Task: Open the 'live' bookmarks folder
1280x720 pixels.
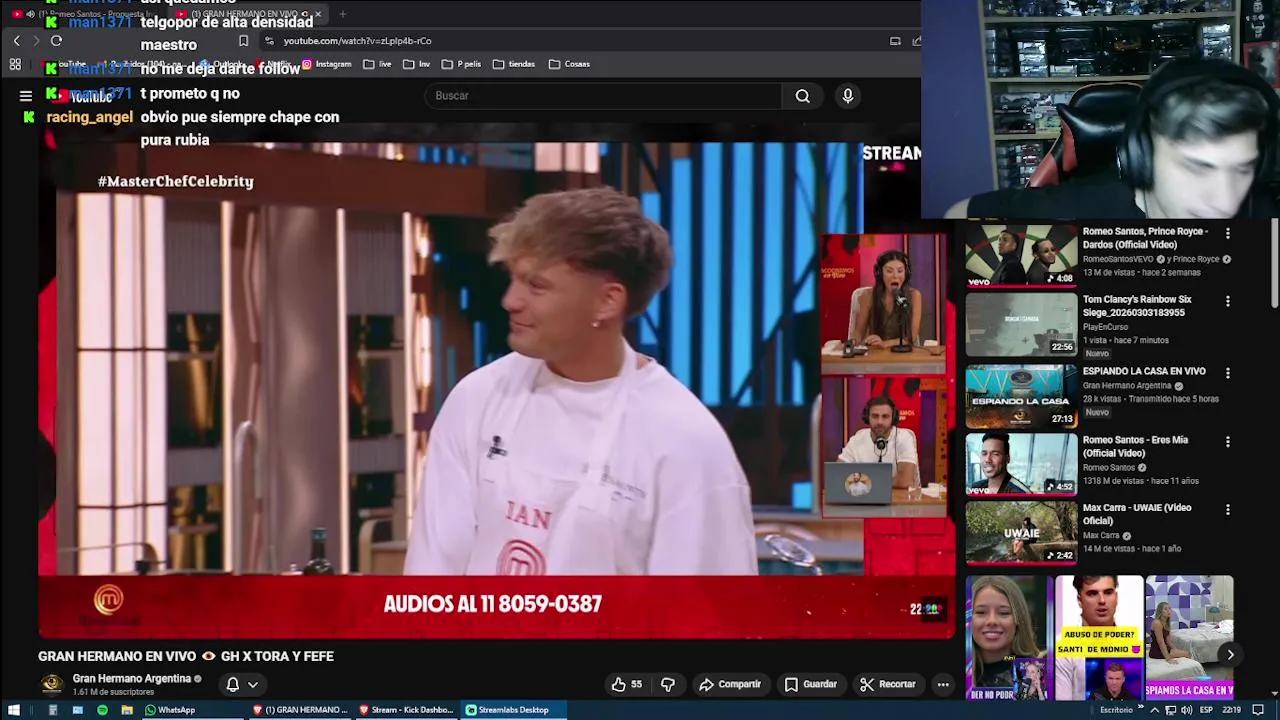Action: tap(377, 64)
